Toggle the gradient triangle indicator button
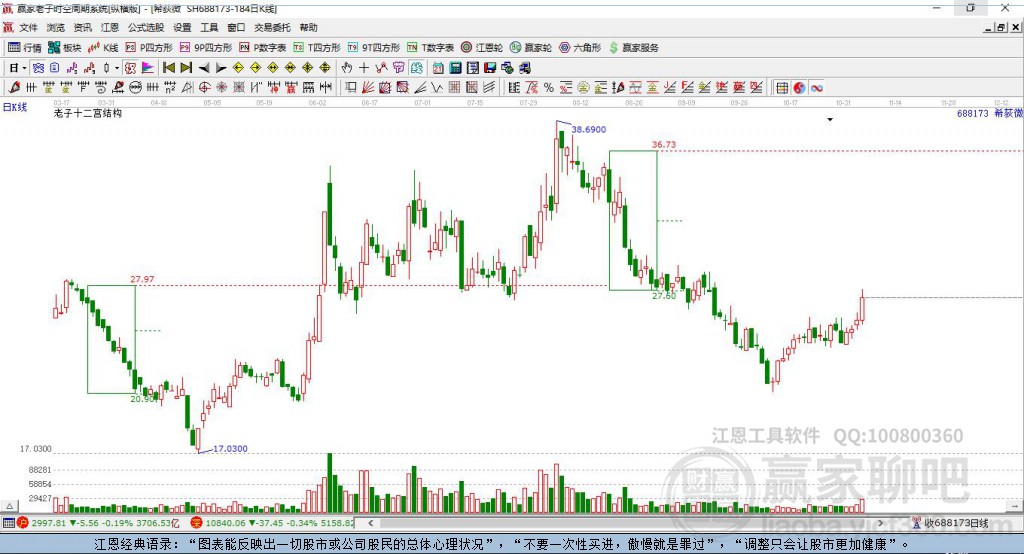 pos(148,68)
